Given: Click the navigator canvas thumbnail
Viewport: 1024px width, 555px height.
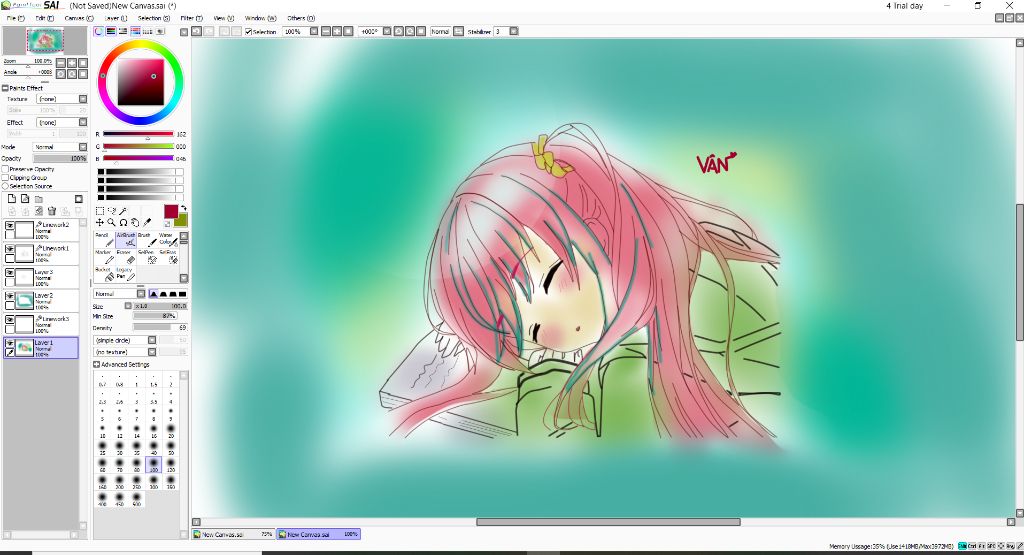Looking at the screenshot, I should click(x=44, y=40).
